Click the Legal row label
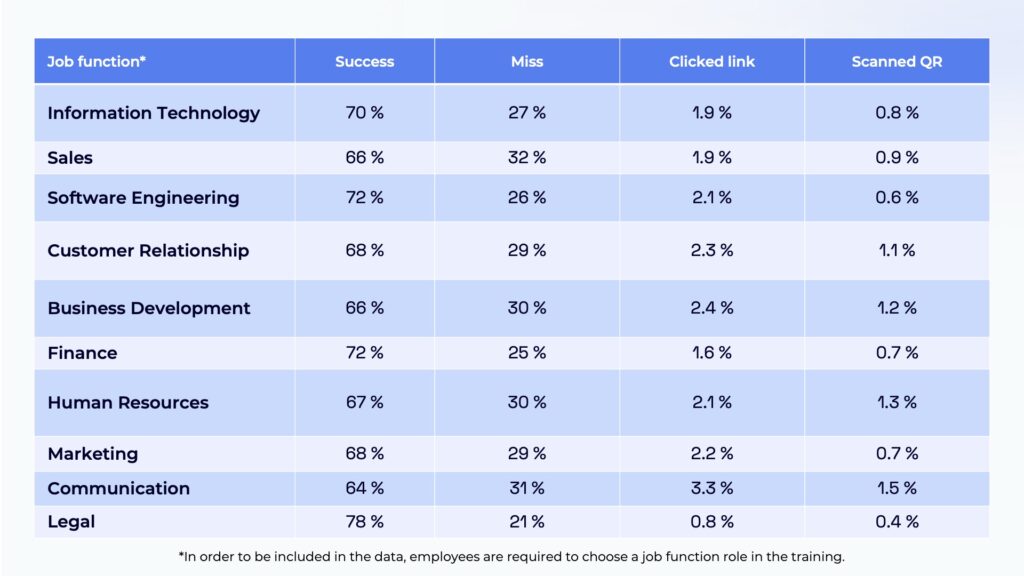Screen dimensions: 1024x576 pos(70,521)
